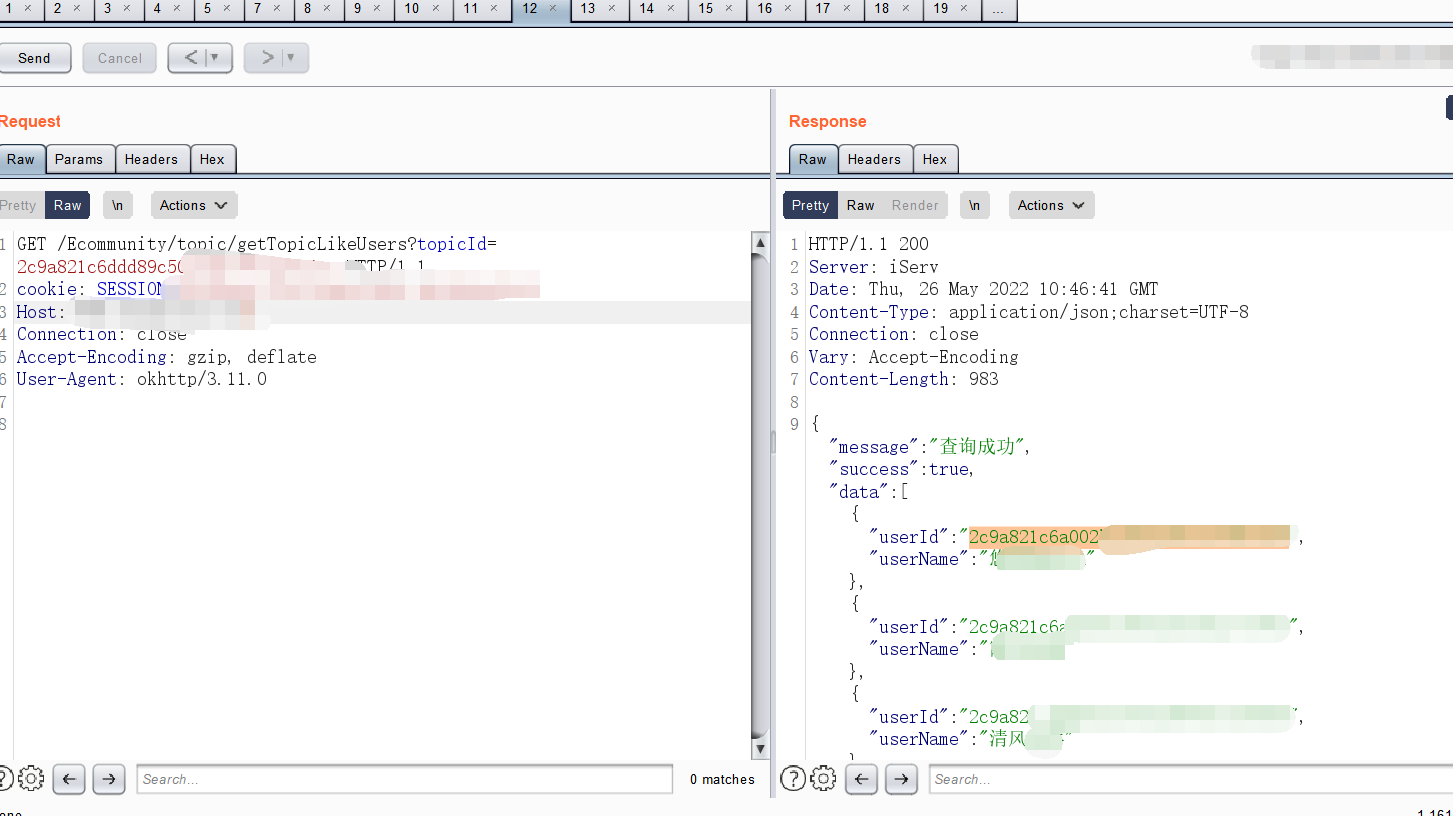Screen dimensions: 1453x816
Task: Open request search help icon
Action: (5, 778)
